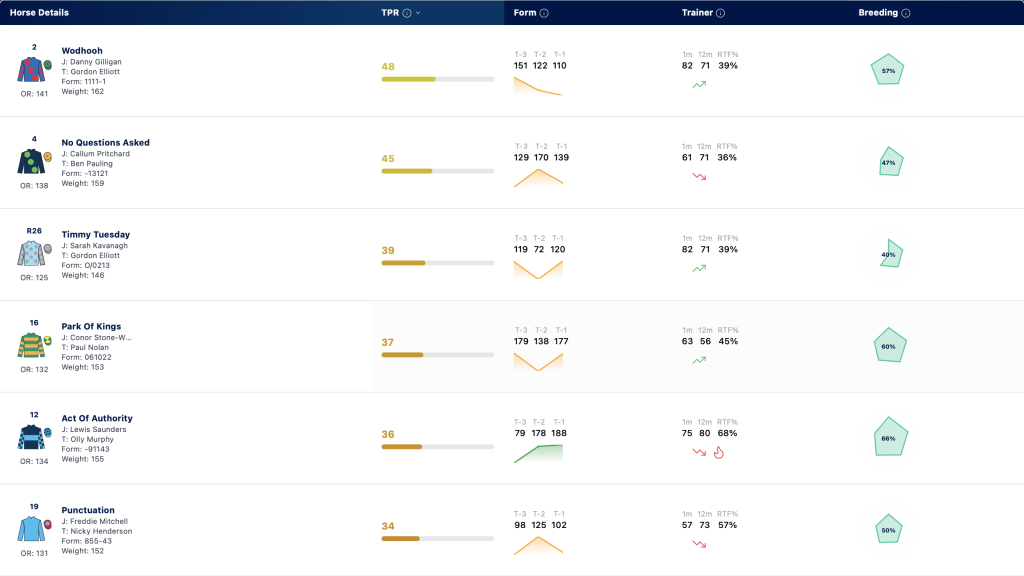Open the Trainer column info icon
1024x576 pixels.
click(x=720, y=13)
